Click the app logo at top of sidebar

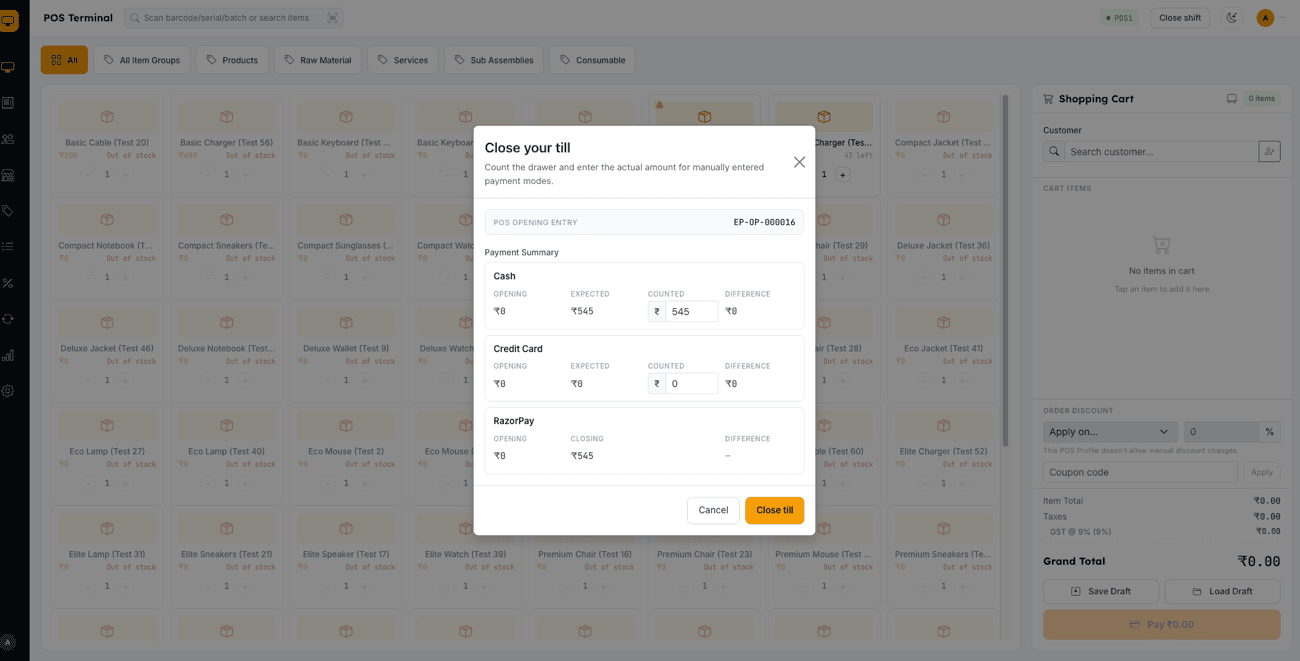[8, 20]
